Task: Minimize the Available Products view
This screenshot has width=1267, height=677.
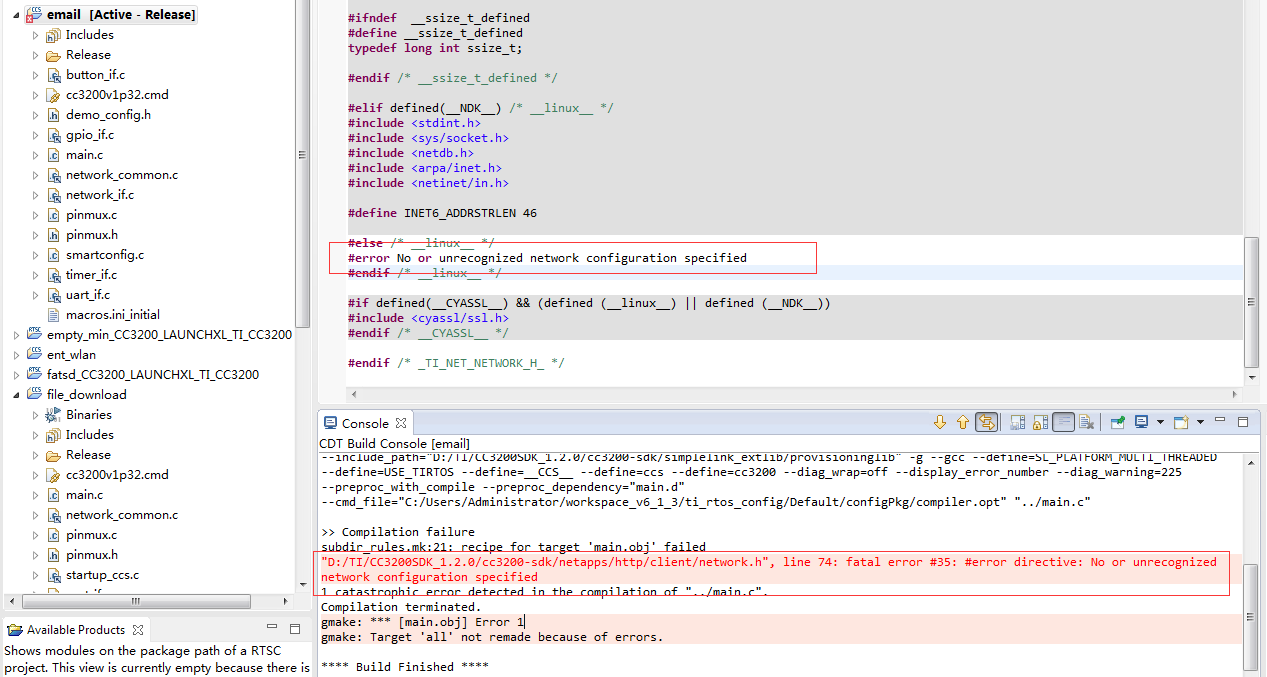Action: tap(271, 628)
